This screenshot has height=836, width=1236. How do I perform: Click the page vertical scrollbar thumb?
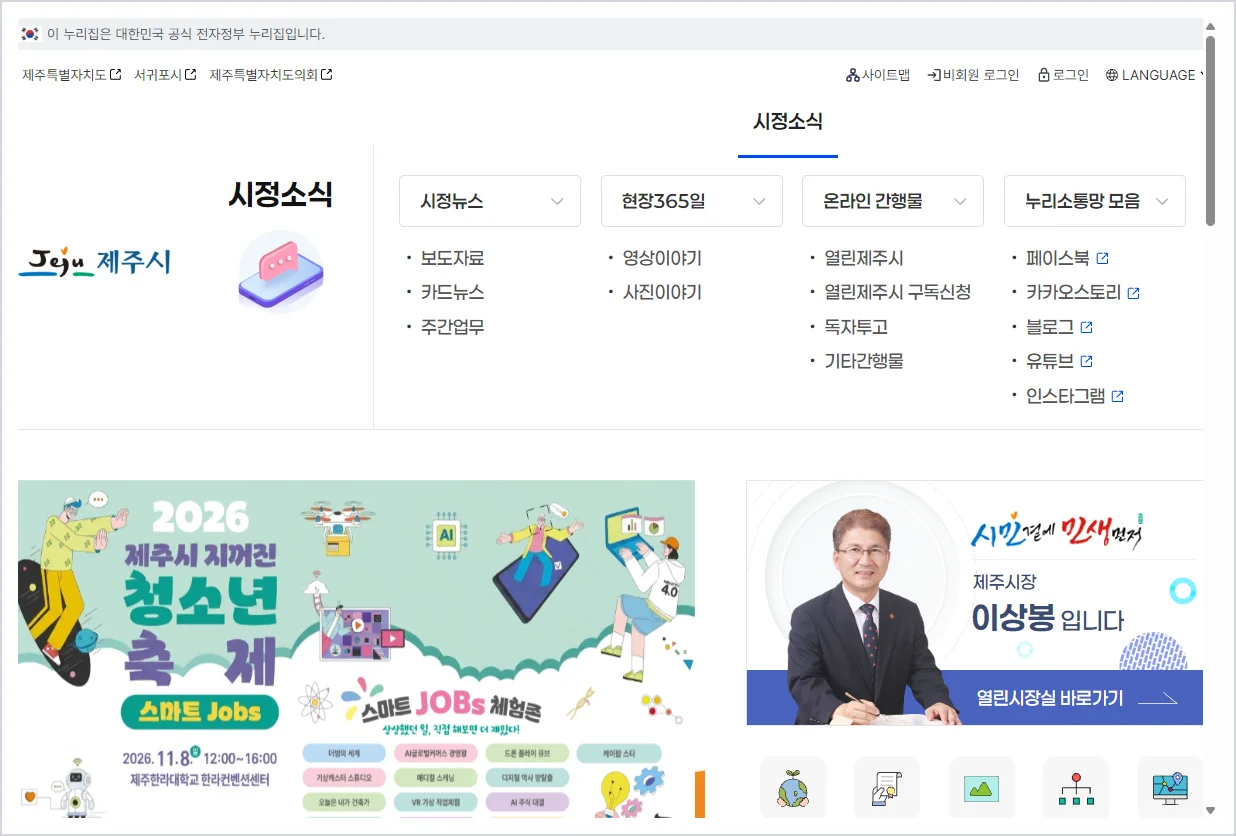[x=1210, y=131]
